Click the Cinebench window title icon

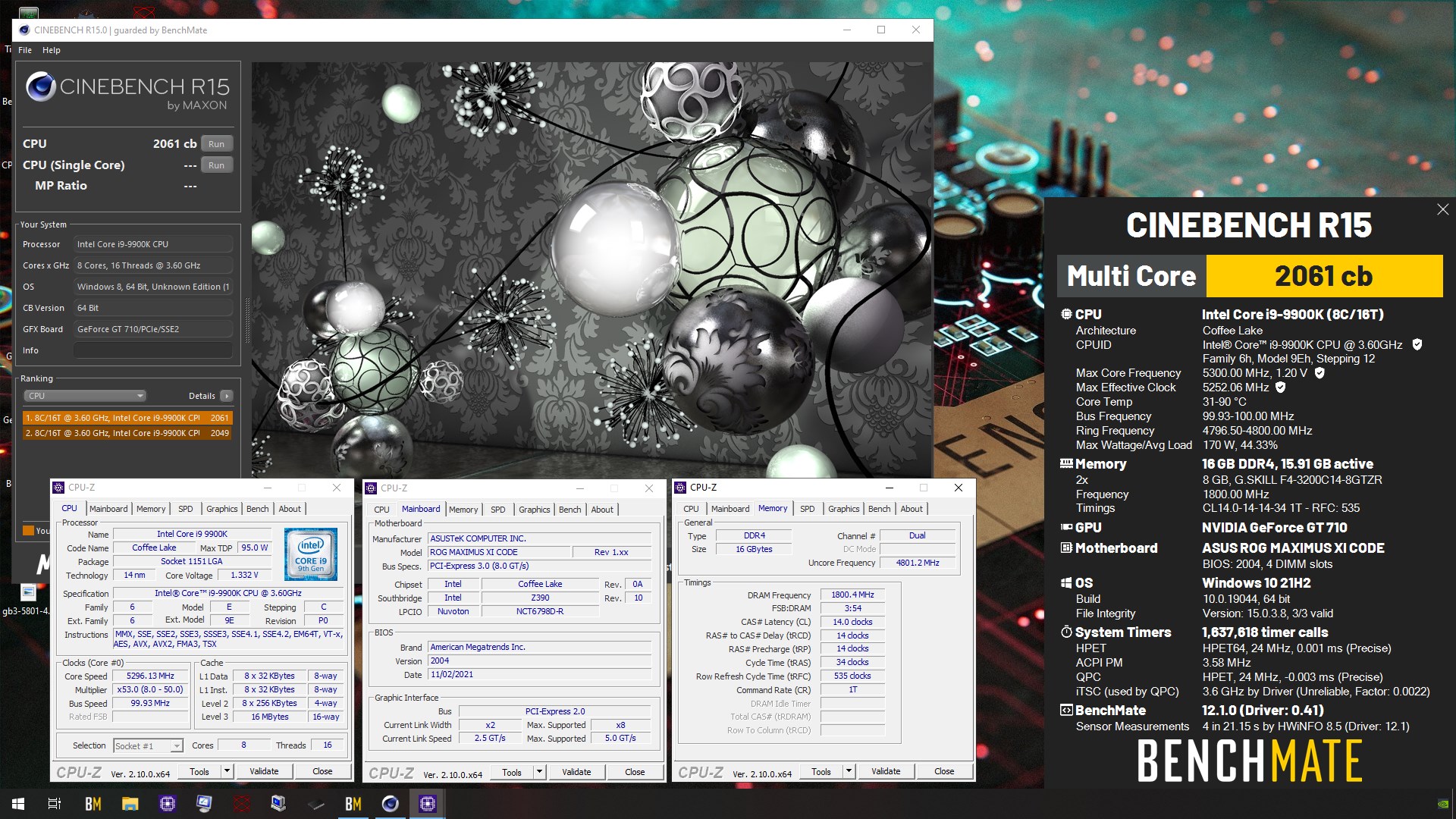pyautogui.click(x=24, y=30)
